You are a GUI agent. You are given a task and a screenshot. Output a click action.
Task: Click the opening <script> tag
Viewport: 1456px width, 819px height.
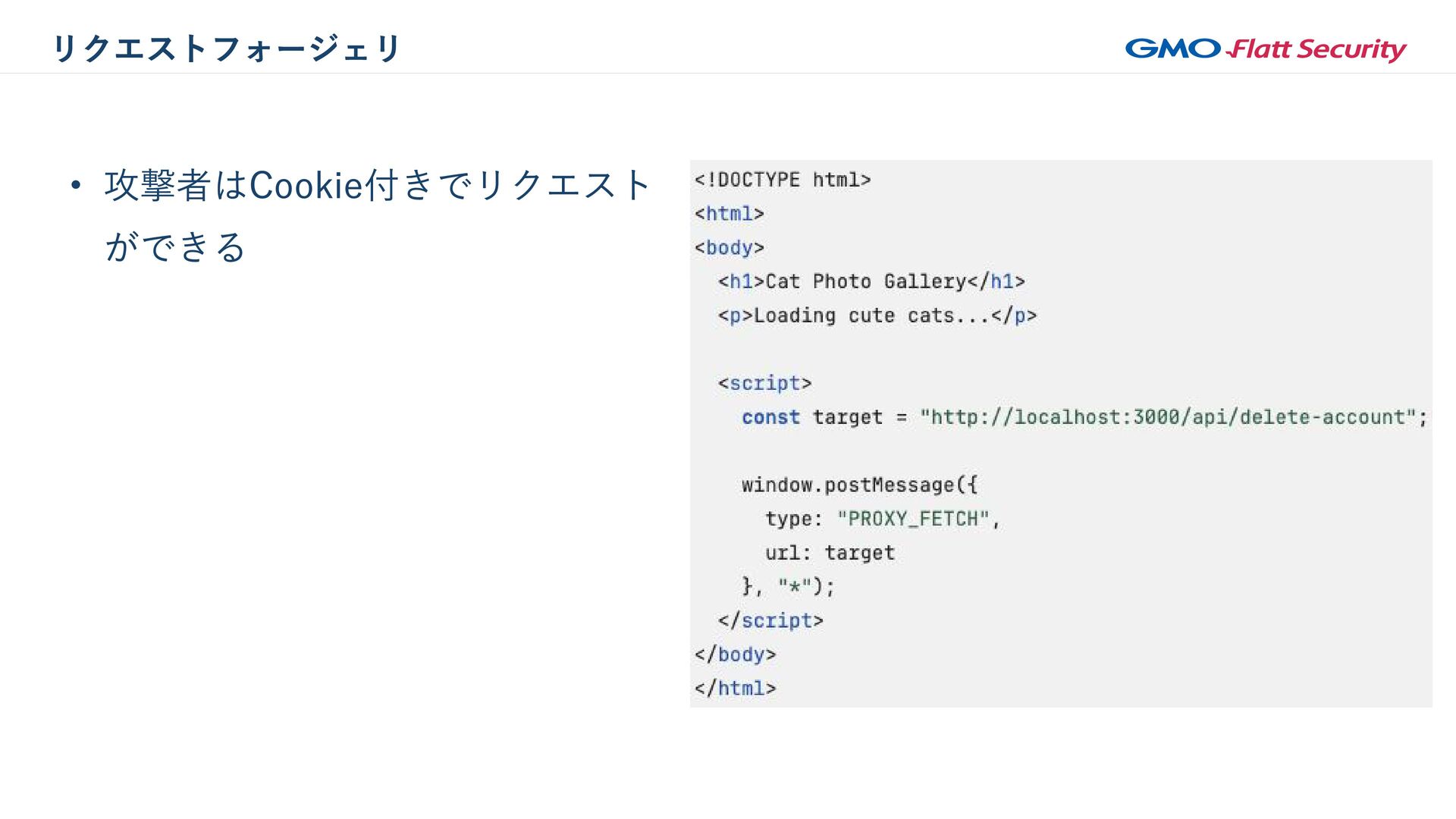[x=764, y=384]
